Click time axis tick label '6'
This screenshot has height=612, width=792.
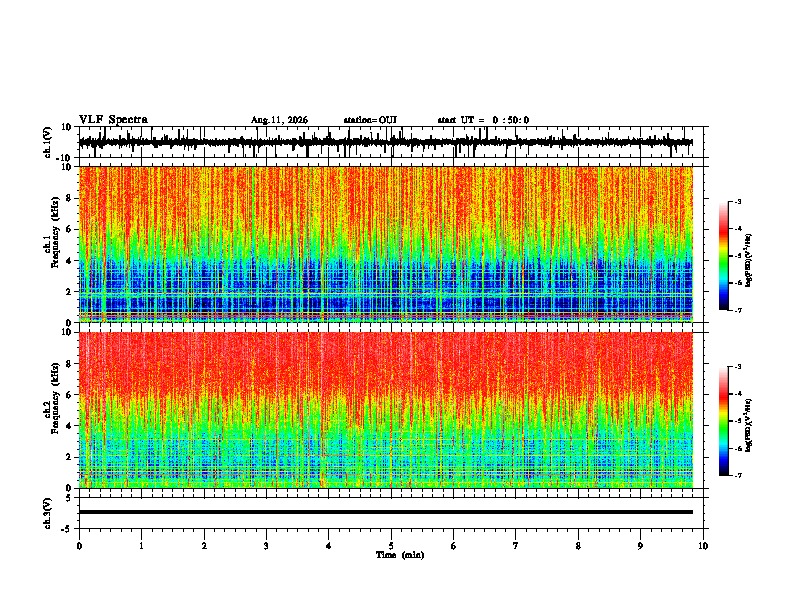coord(454,546)
